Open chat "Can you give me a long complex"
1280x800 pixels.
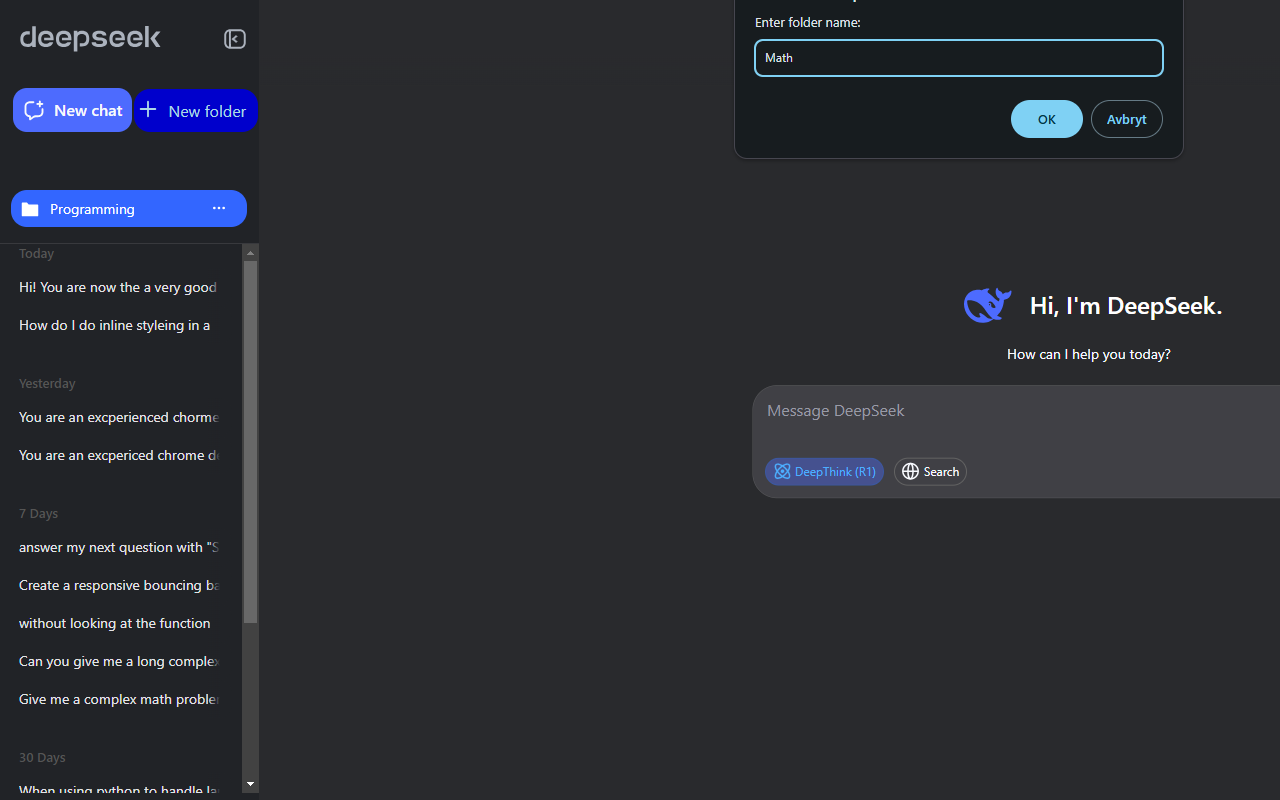tap(118, 661)
